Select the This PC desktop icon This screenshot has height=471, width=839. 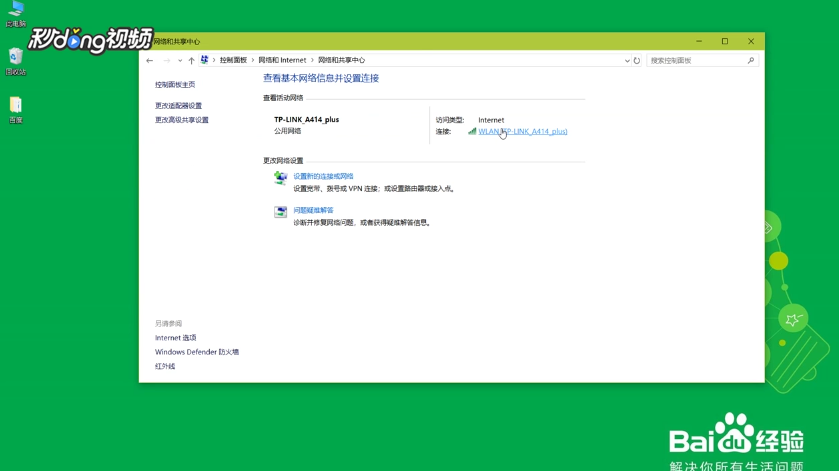tap(16, 14)
